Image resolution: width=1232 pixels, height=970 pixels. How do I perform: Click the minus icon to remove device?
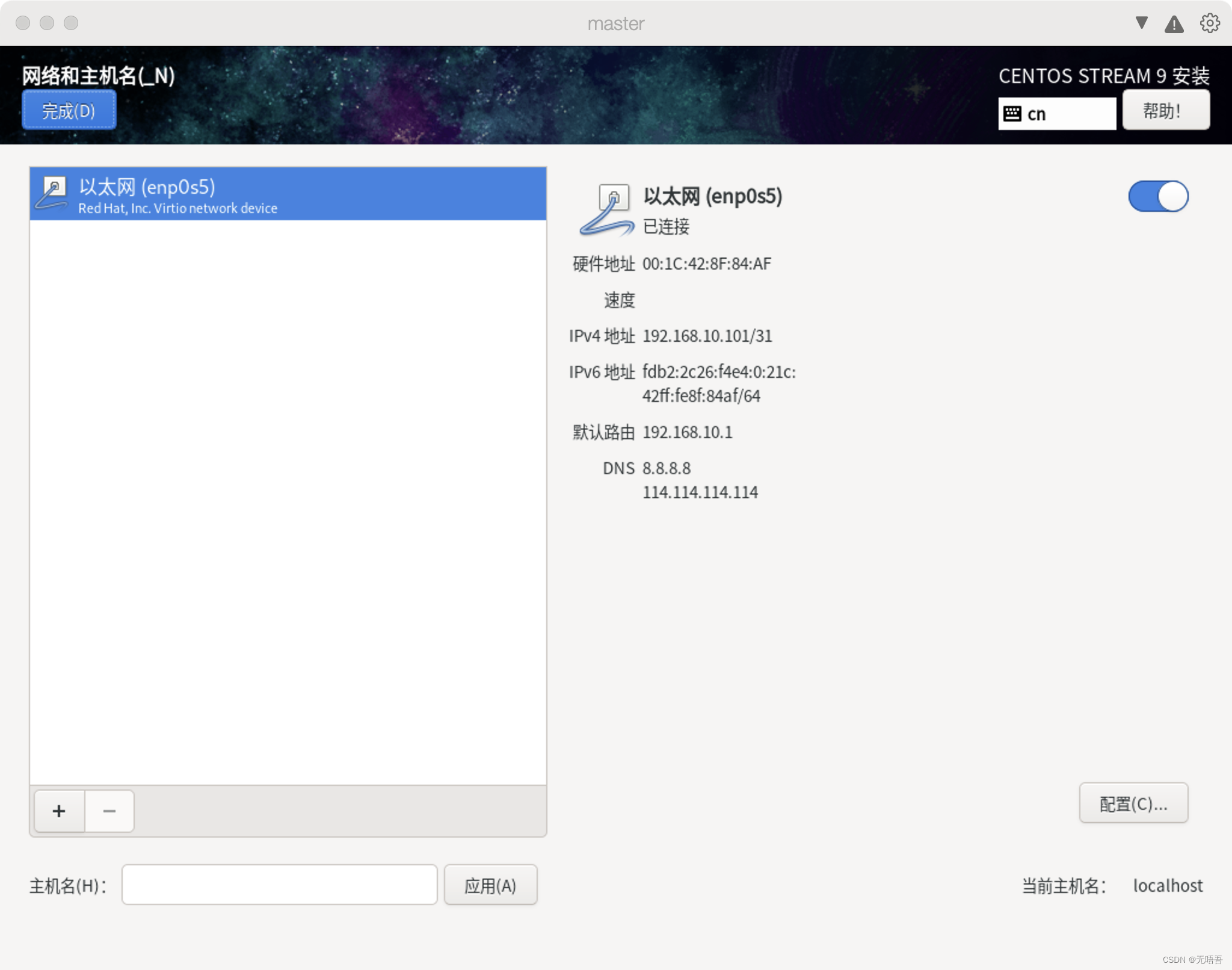point(109,811)
